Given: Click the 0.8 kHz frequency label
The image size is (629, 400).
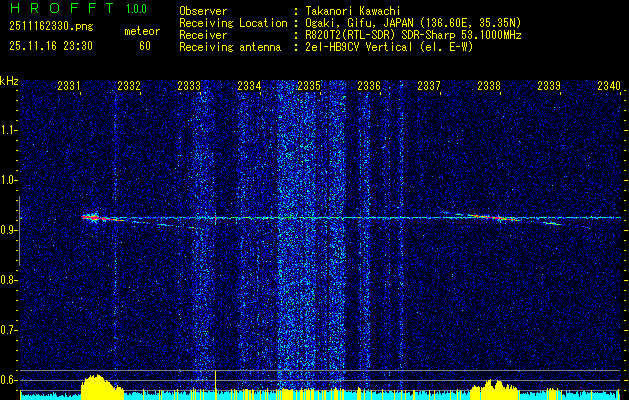Looking at the screenshot, I should [8, 280].
